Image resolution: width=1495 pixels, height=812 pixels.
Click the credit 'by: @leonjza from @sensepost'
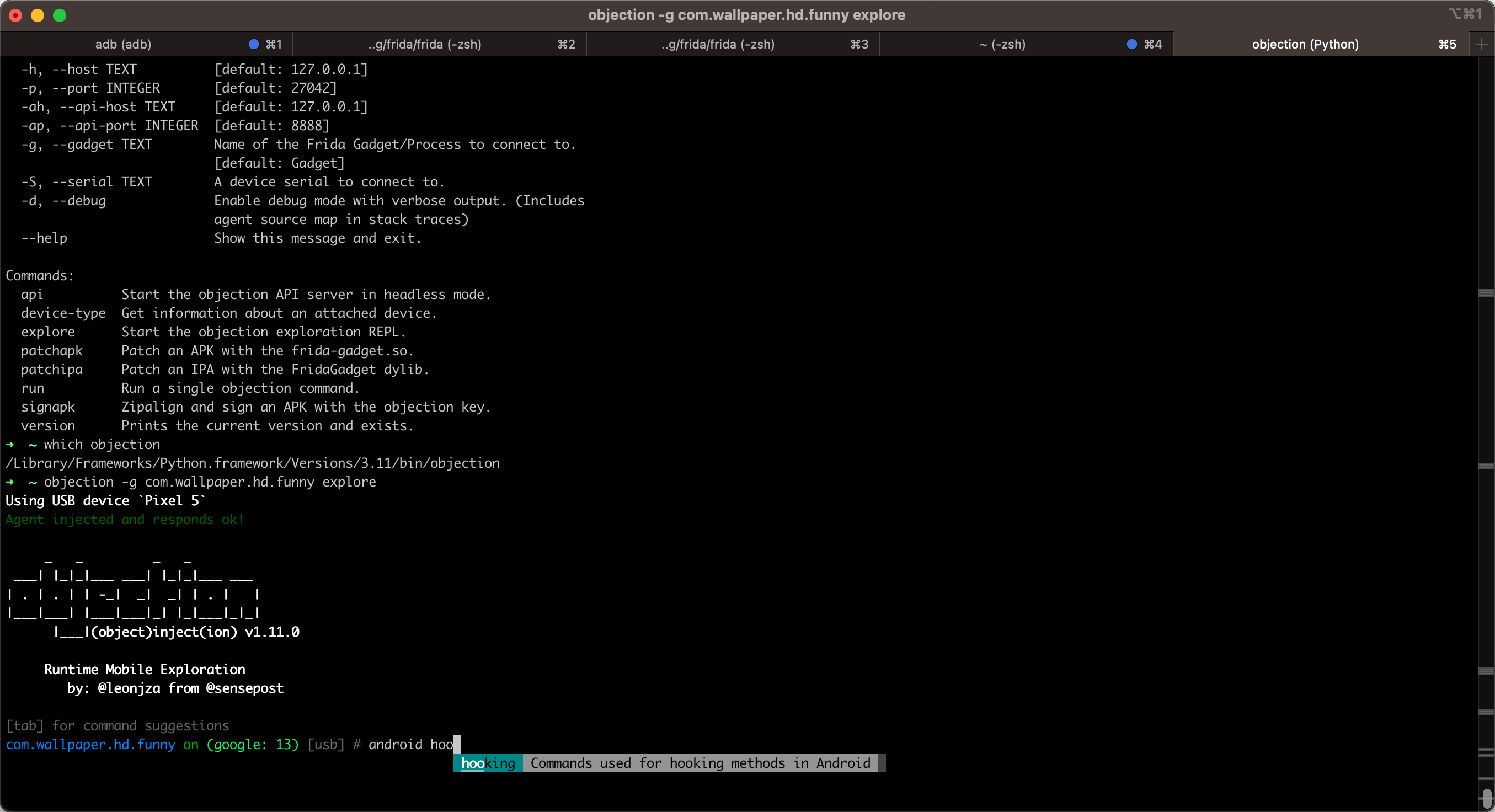(x=175, y=688)
